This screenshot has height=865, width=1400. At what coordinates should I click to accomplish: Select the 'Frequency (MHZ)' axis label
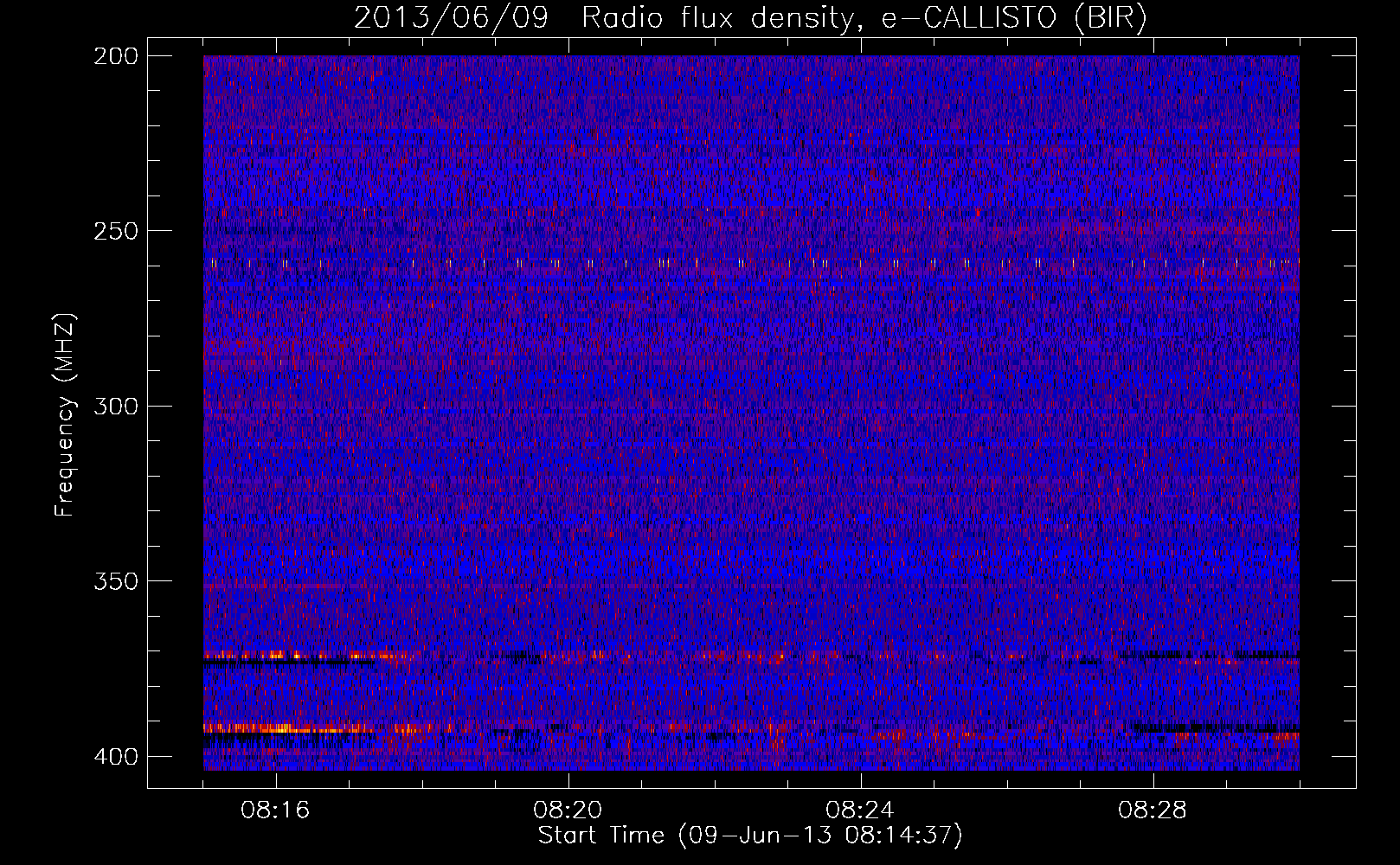65,414
